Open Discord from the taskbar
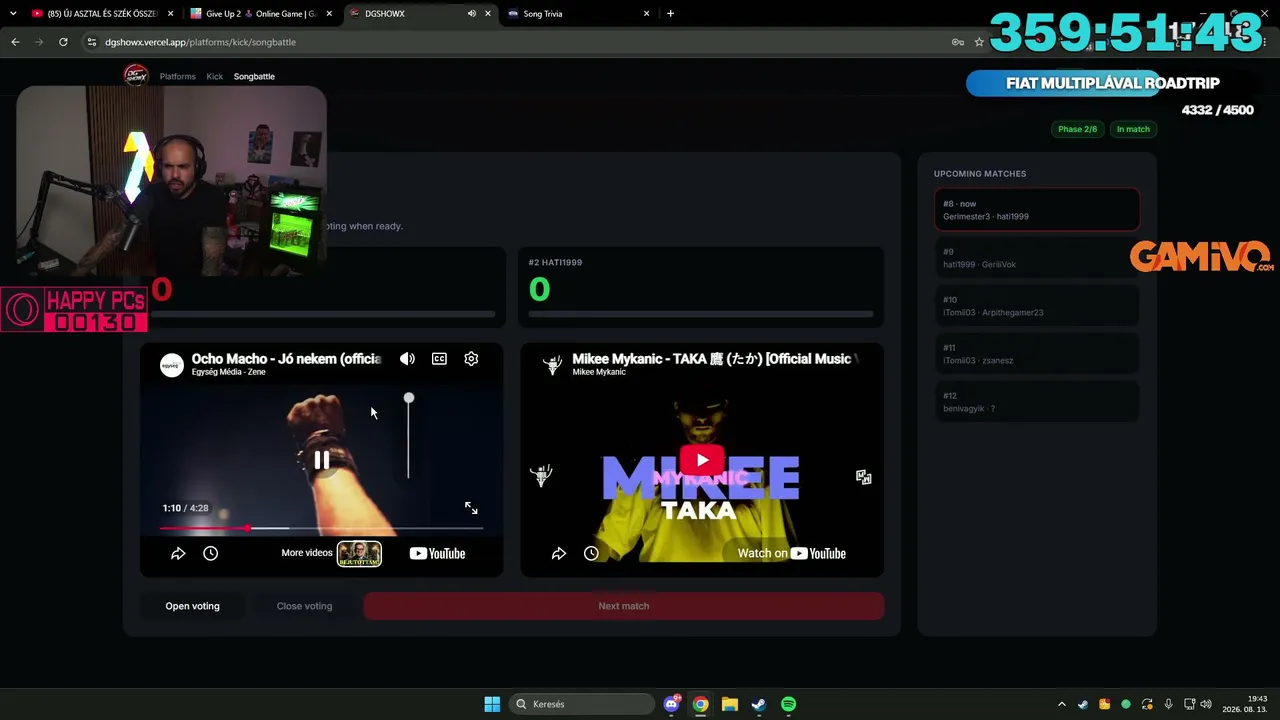This screenshot has height=720, width=1280. click(672, 704)
